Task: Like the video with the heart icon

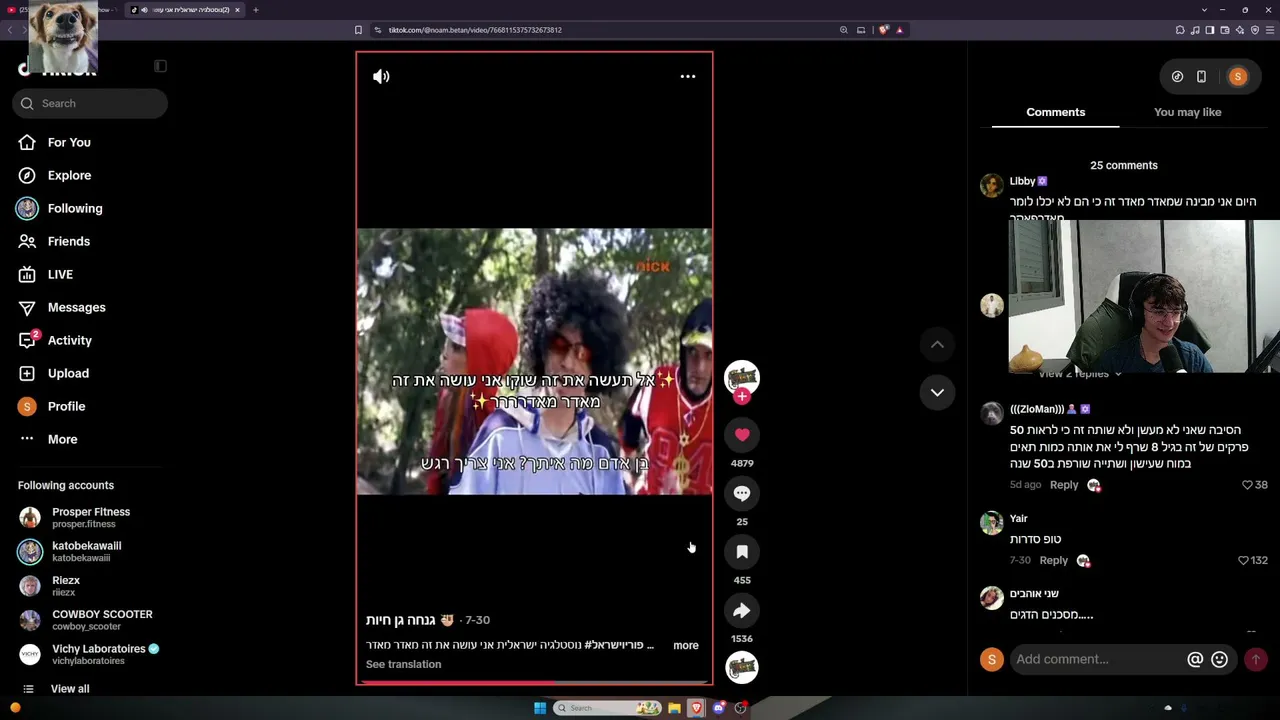Action: point(742,435)
